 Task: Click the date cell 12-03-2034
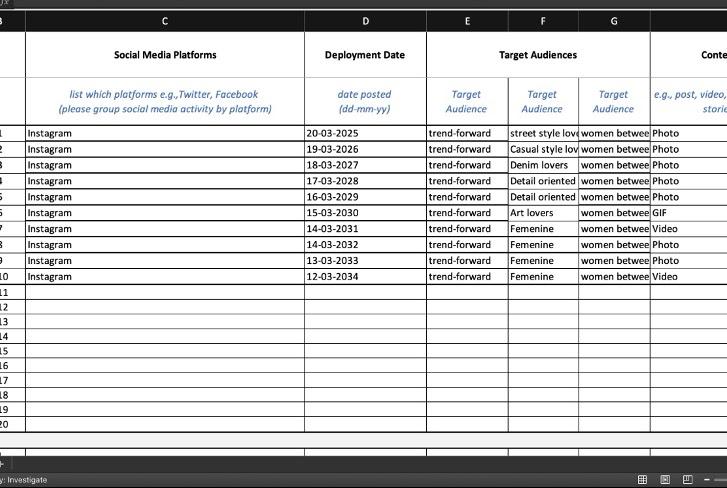coord(365,277)
